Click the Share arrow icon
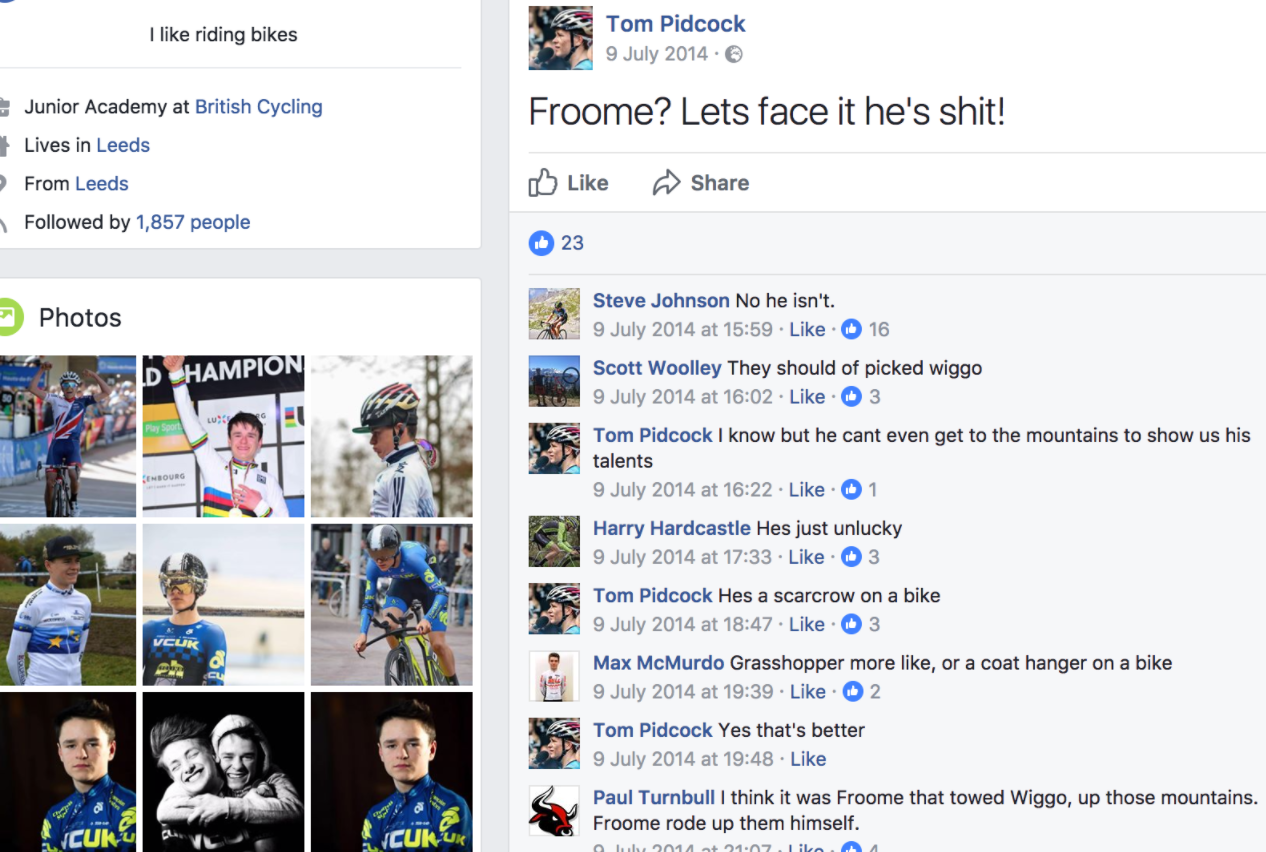This screenshot has width=1266, height=852. (666, 183)
